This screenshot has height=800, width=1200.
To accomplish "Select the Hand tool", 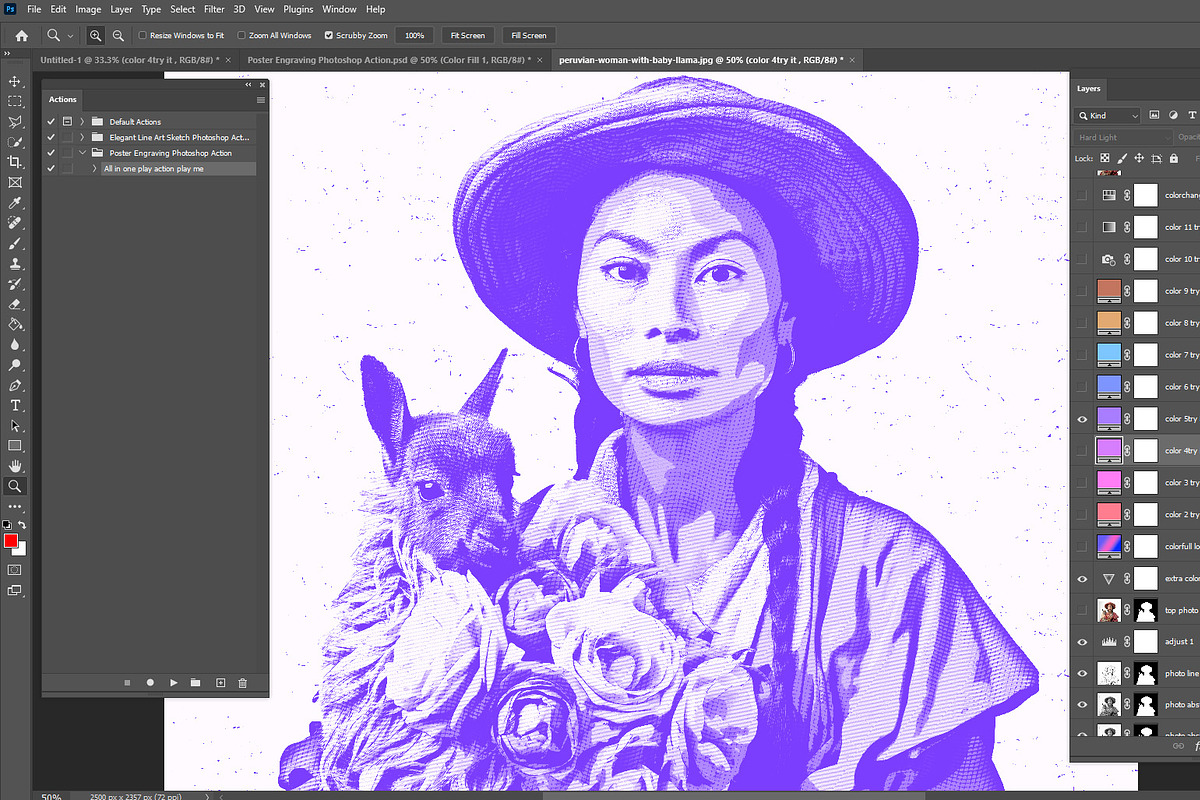I will tap(15, 466).
